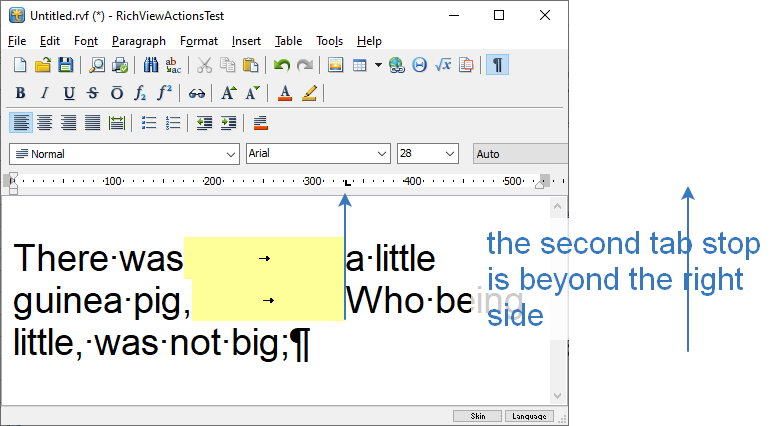Viewport: 777px width, 426px height.
Task: Toggle show paragraph marks button
Action: tap(497, 66)
